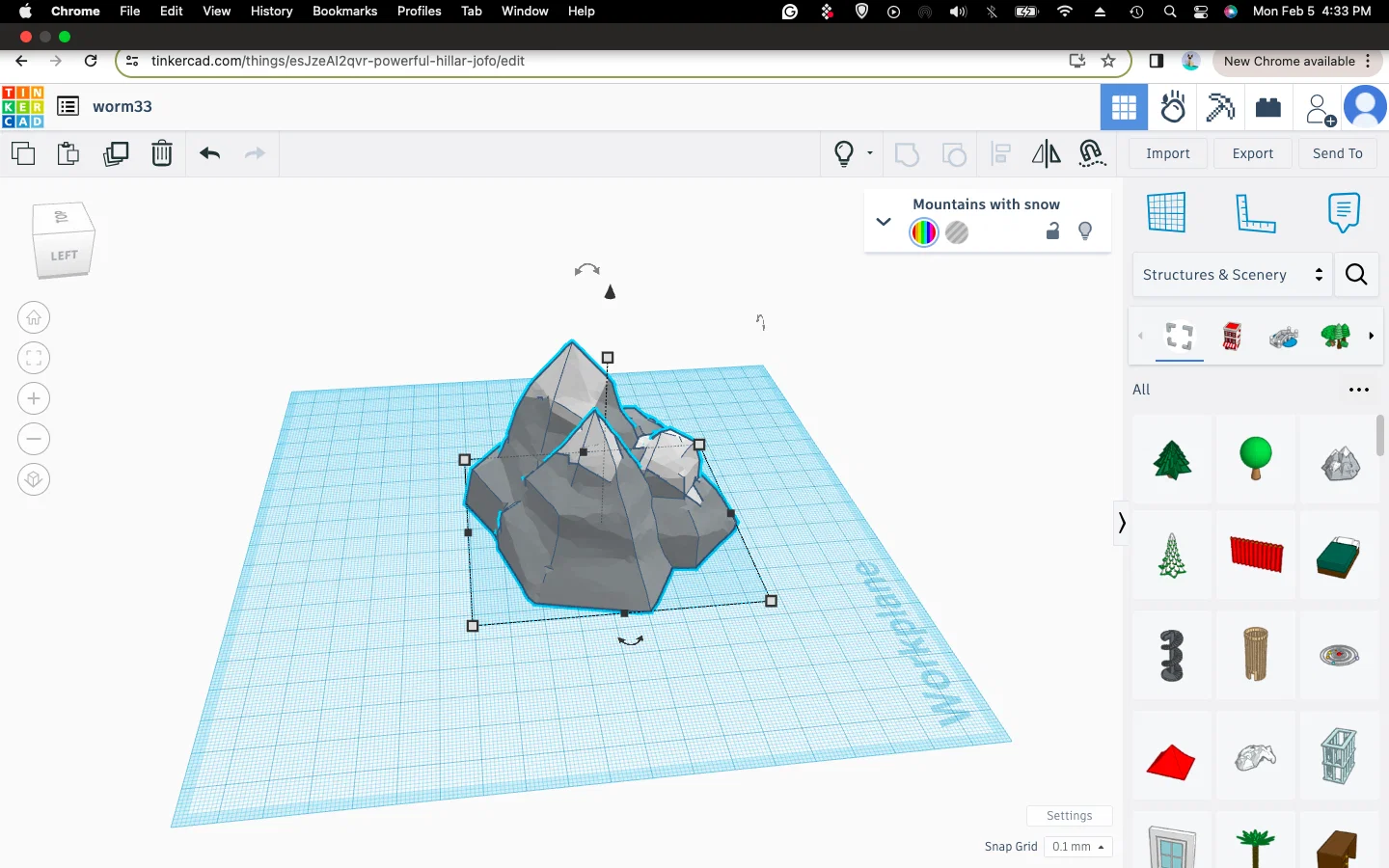The width and height of the screenshot is (1389, 868).
Task: Open the History menu in the menu bar
Action: point(271,11)
